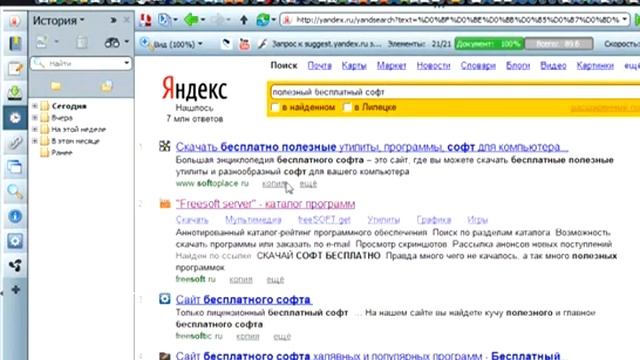Click the Мультимедиа sublink under Freesoft server

coord(253,220)
